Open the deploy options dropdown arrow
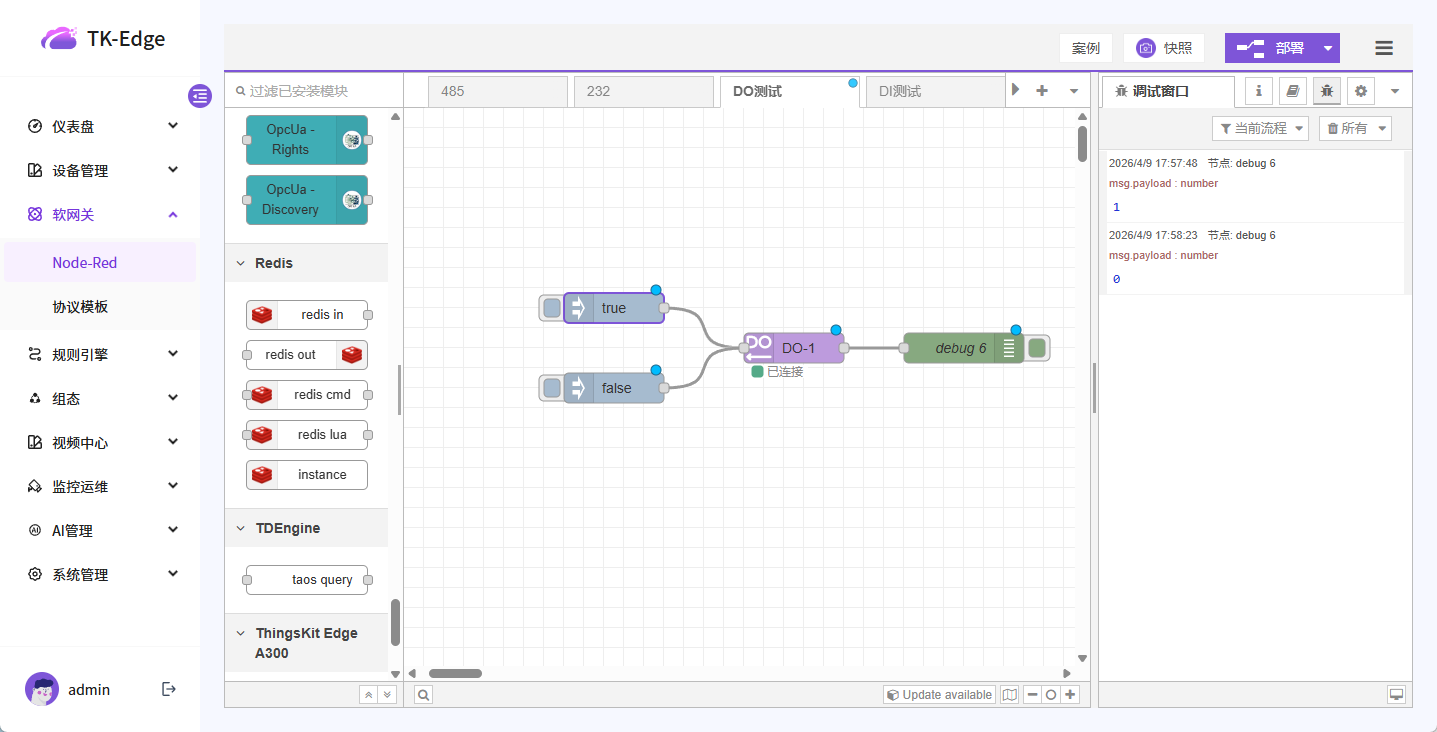Viewport: 1437px width, 732px height. (x=1327, y=48)
